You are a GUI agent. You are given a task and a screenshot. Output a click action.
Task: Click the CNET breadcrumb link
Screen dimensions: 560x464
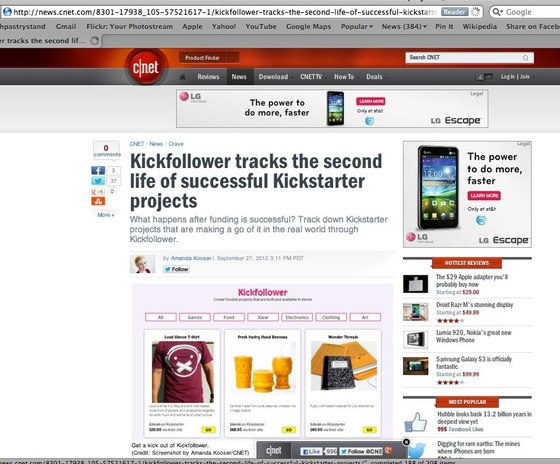tap(137, 144)
